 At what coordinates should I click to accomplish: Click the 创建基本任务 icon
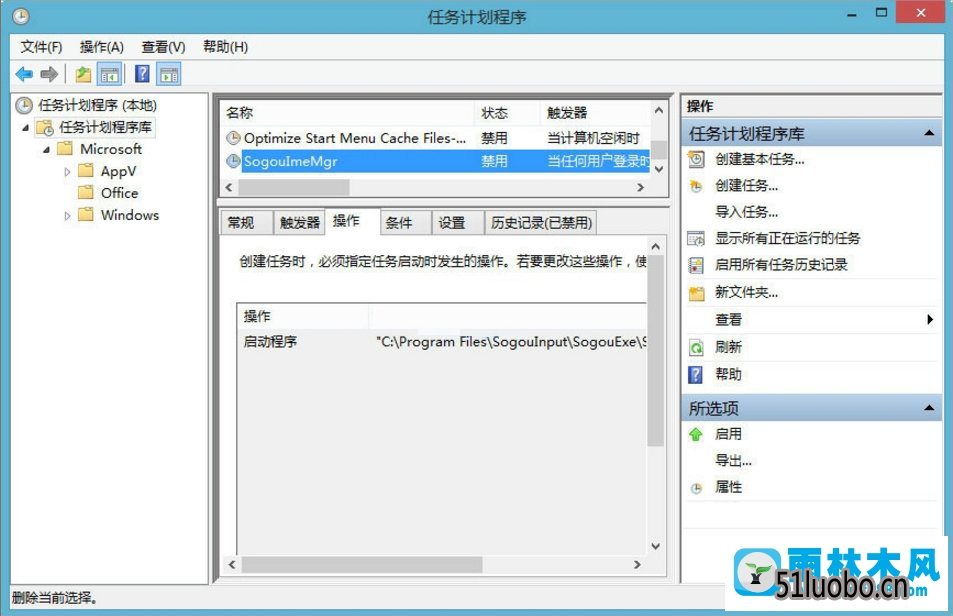click(697, 159)
